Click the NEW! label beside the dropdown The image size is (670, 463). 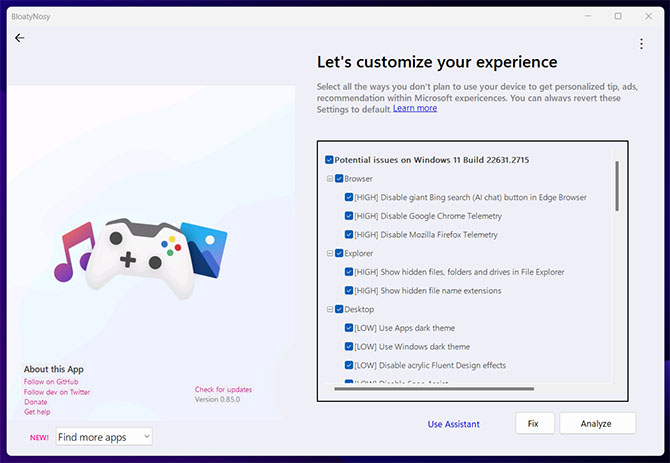[x=39, y=437]
